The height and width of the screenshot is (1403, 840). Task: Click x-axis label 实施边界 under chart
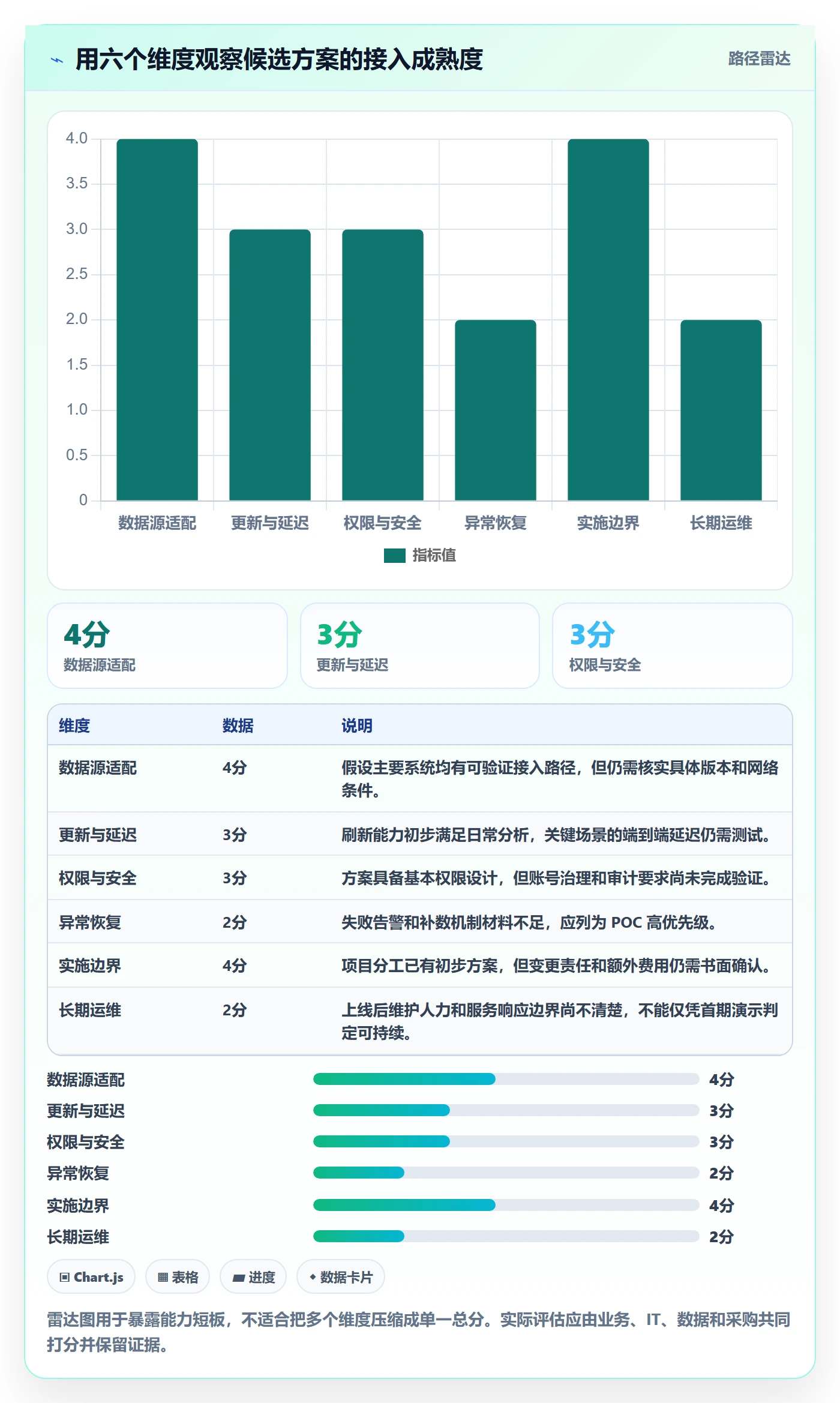[x=608, y=523]
